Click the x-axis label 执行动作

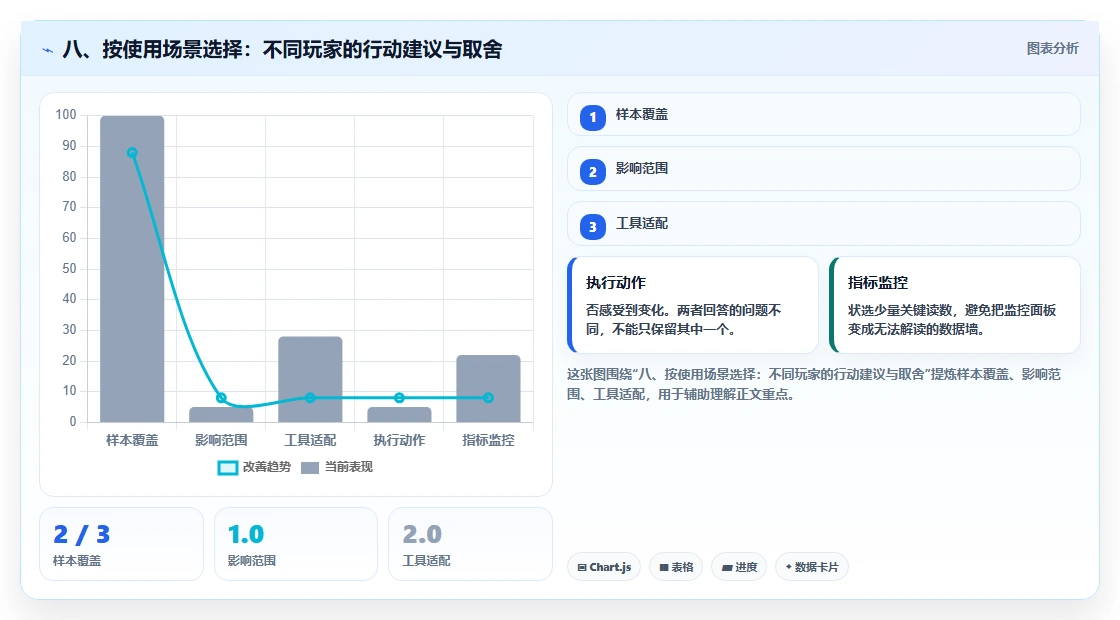tap(399, 441)
